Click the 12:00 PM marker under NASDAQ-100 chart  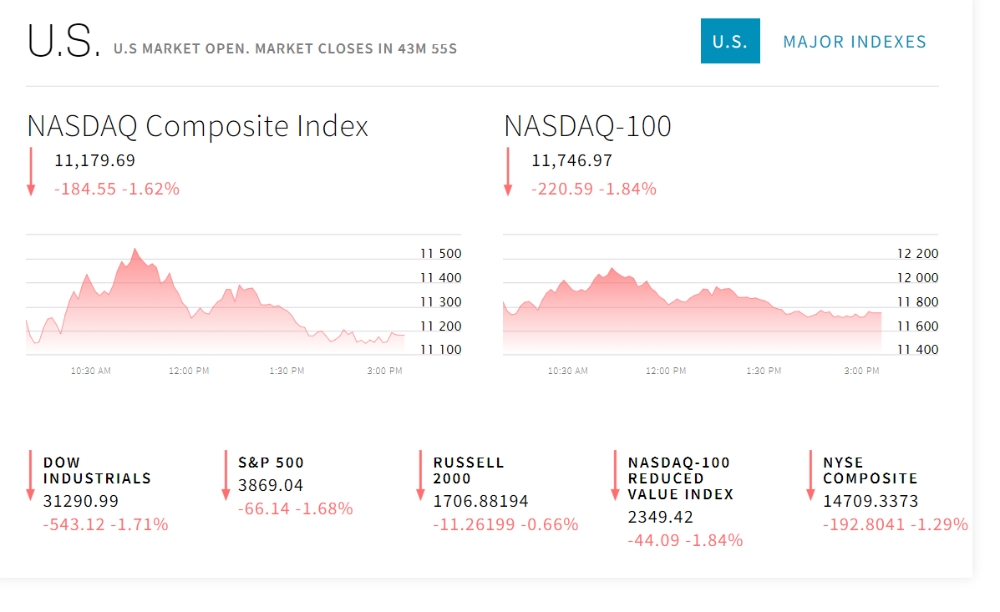coord(666,370)
